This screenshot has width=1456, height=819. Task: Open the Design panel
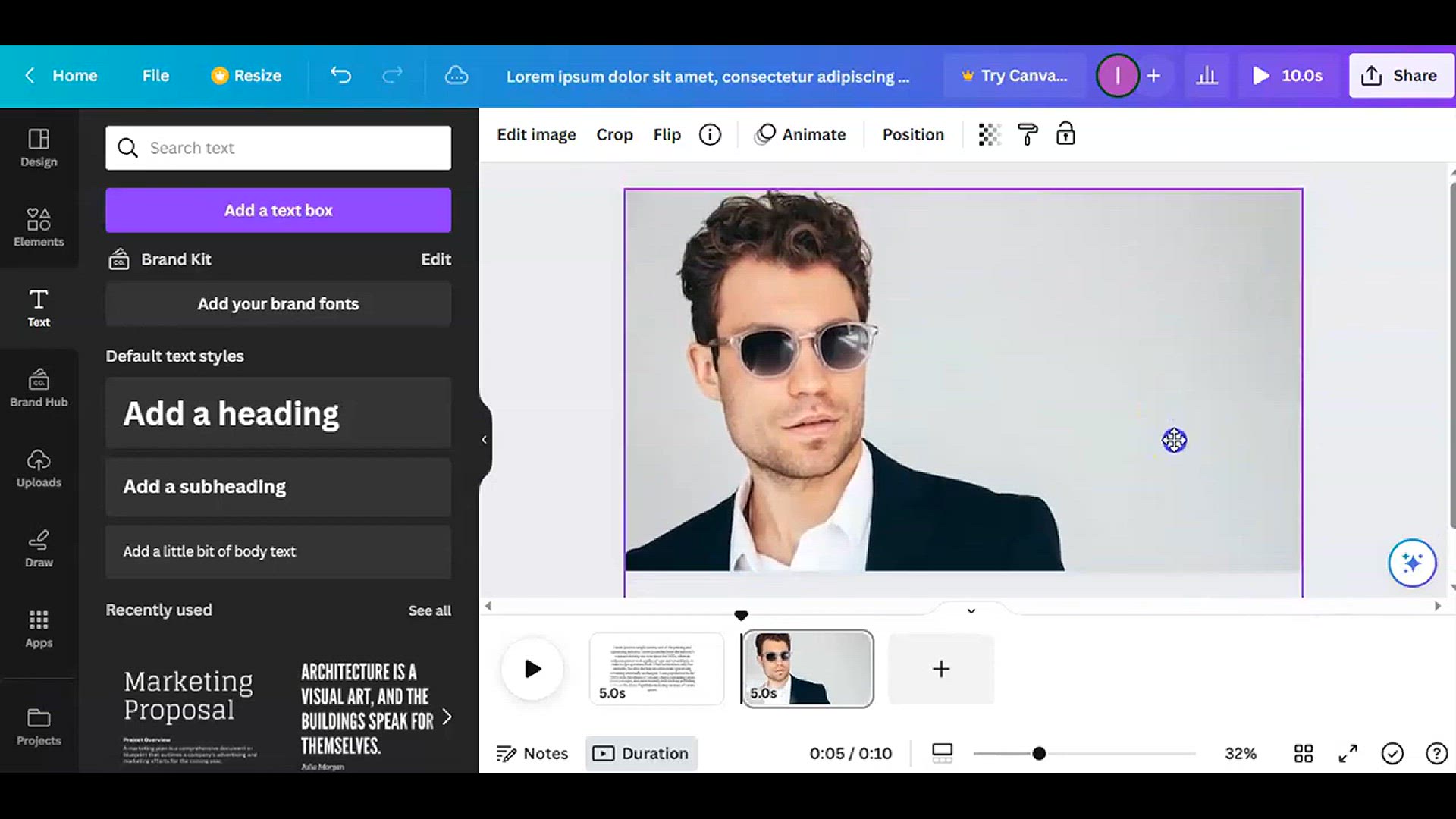39,148
